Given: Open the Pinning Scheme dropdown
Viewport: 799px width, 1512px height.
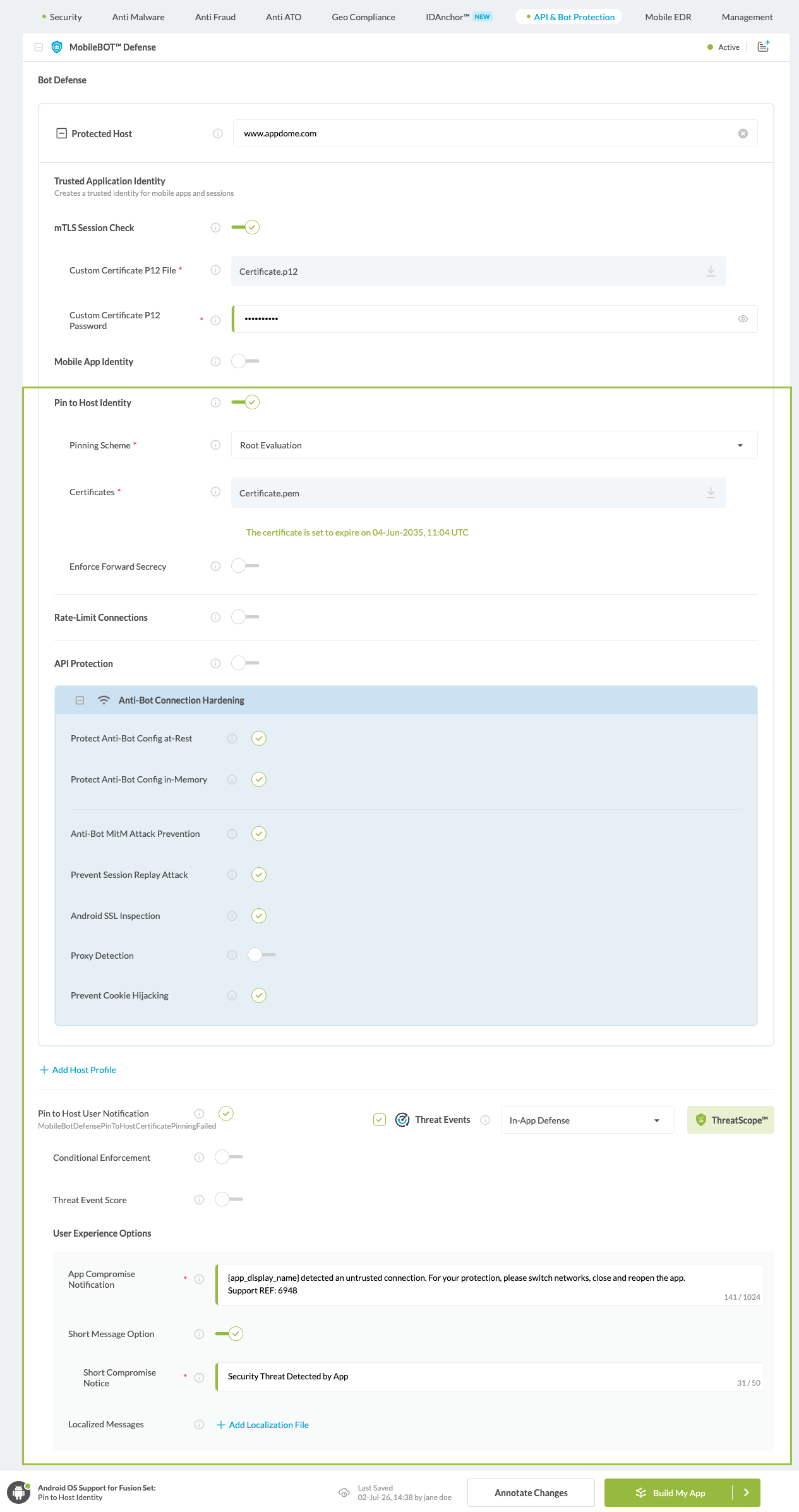Looking at the screenshot, I should tap(495, 445).
